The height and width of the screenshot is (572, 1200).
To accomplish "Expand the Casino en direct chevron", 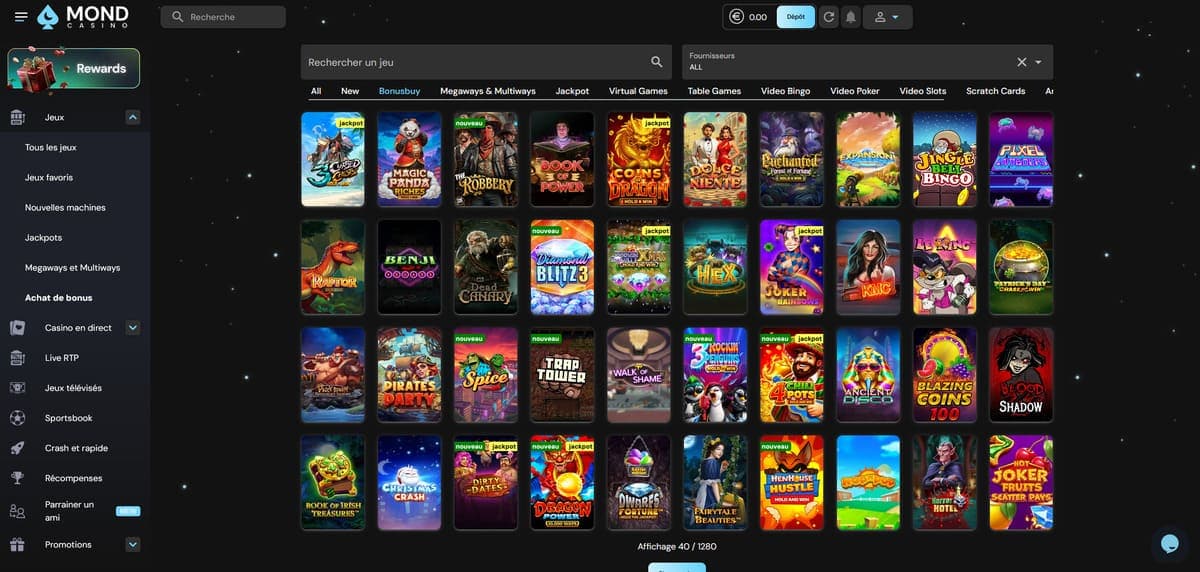I will coord(133,327).
